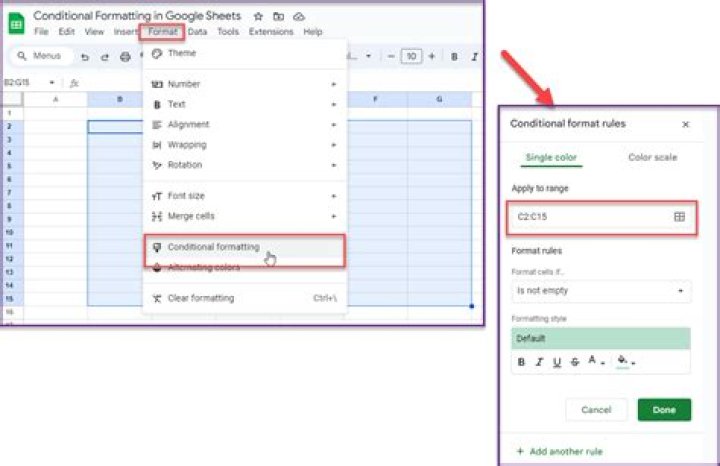Toggle strikethrough in the formatting style row
This screenshot has height=466, width=720.
click(574, 361)
